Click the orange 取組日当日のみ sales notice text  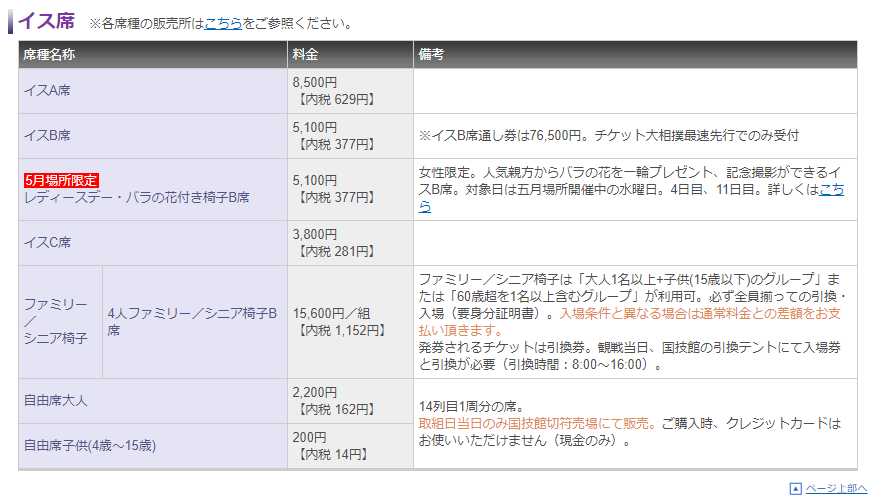click(537, 423)
